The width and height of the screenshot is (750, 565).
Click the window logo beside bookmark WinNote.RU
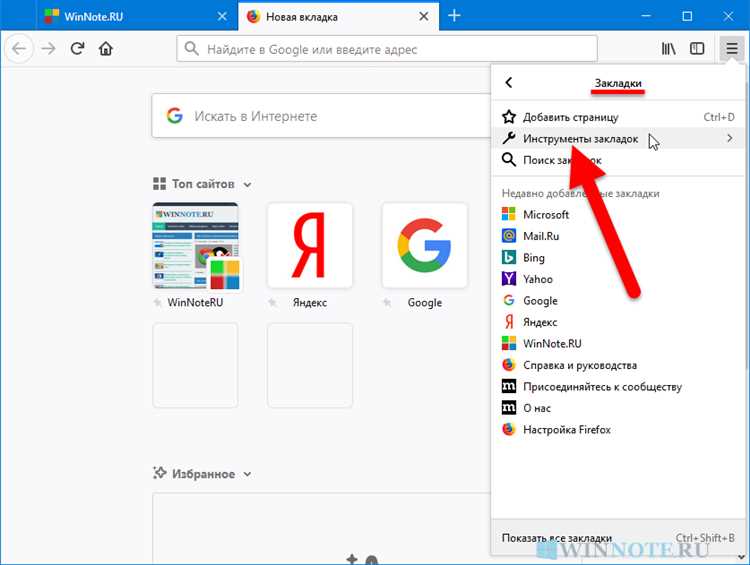[x=508, y=343]
